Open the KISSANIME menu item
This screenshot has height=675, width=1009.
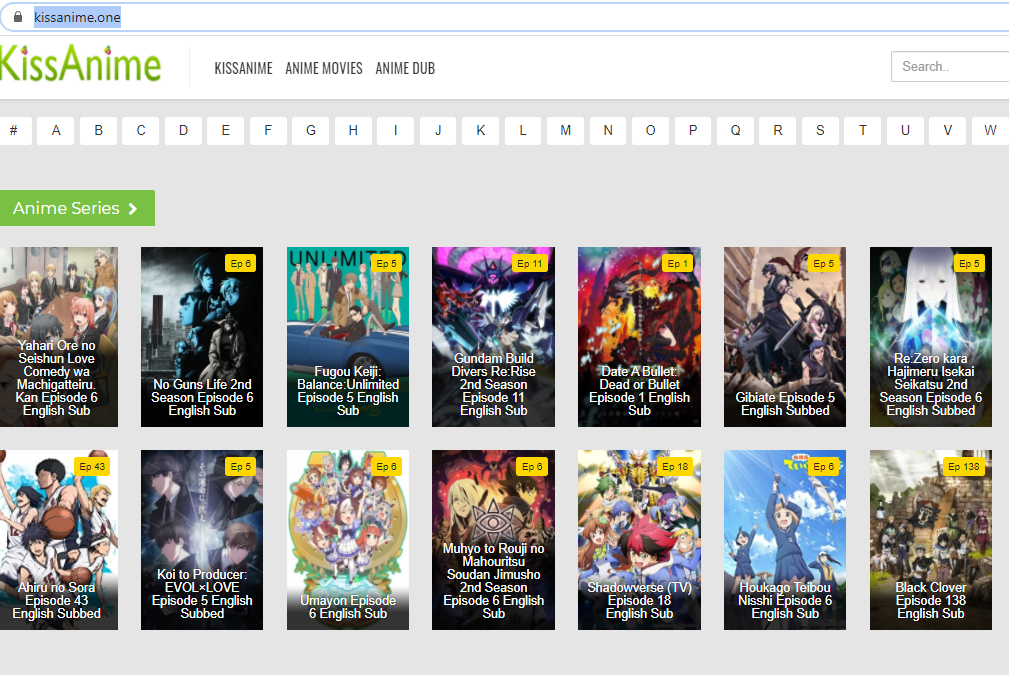(243, 68)
